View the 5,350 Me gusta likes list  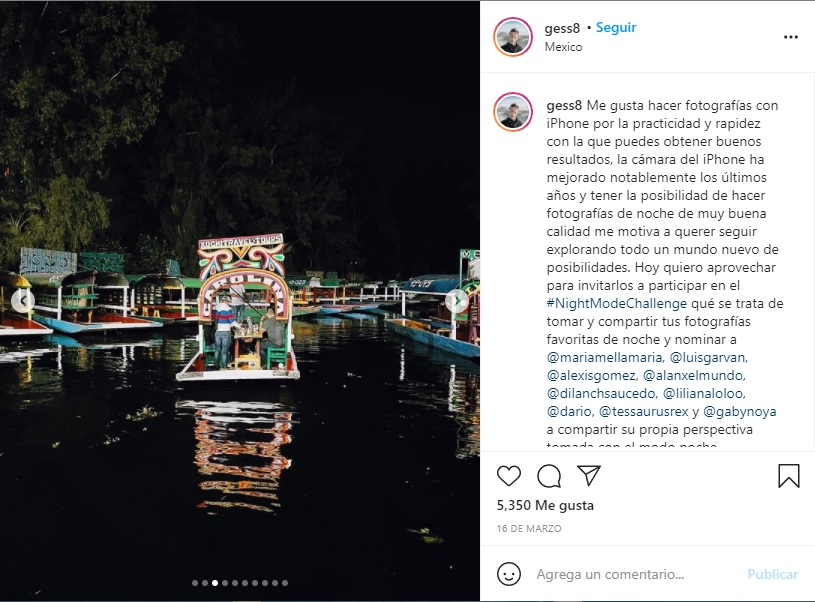545,505
